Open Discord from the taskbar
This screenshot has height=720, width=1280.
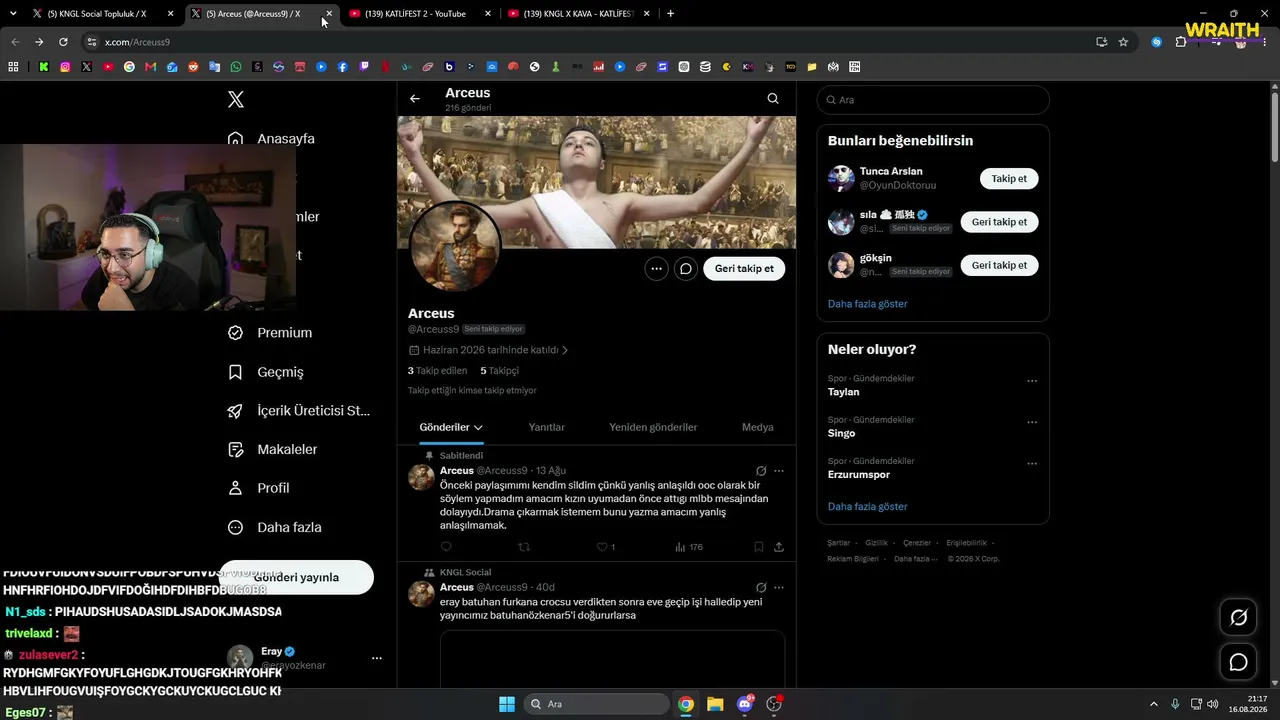click(745, 704)
